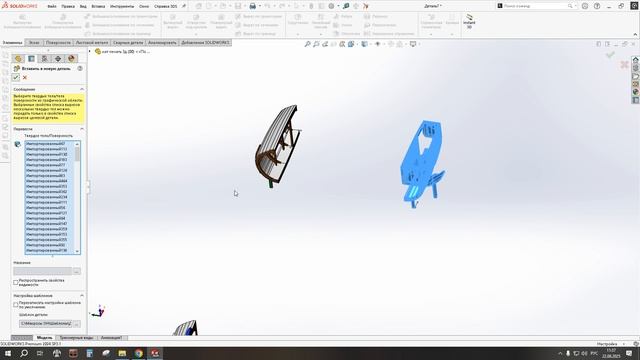Open dropdown next to Options gear

click(338, 6)
